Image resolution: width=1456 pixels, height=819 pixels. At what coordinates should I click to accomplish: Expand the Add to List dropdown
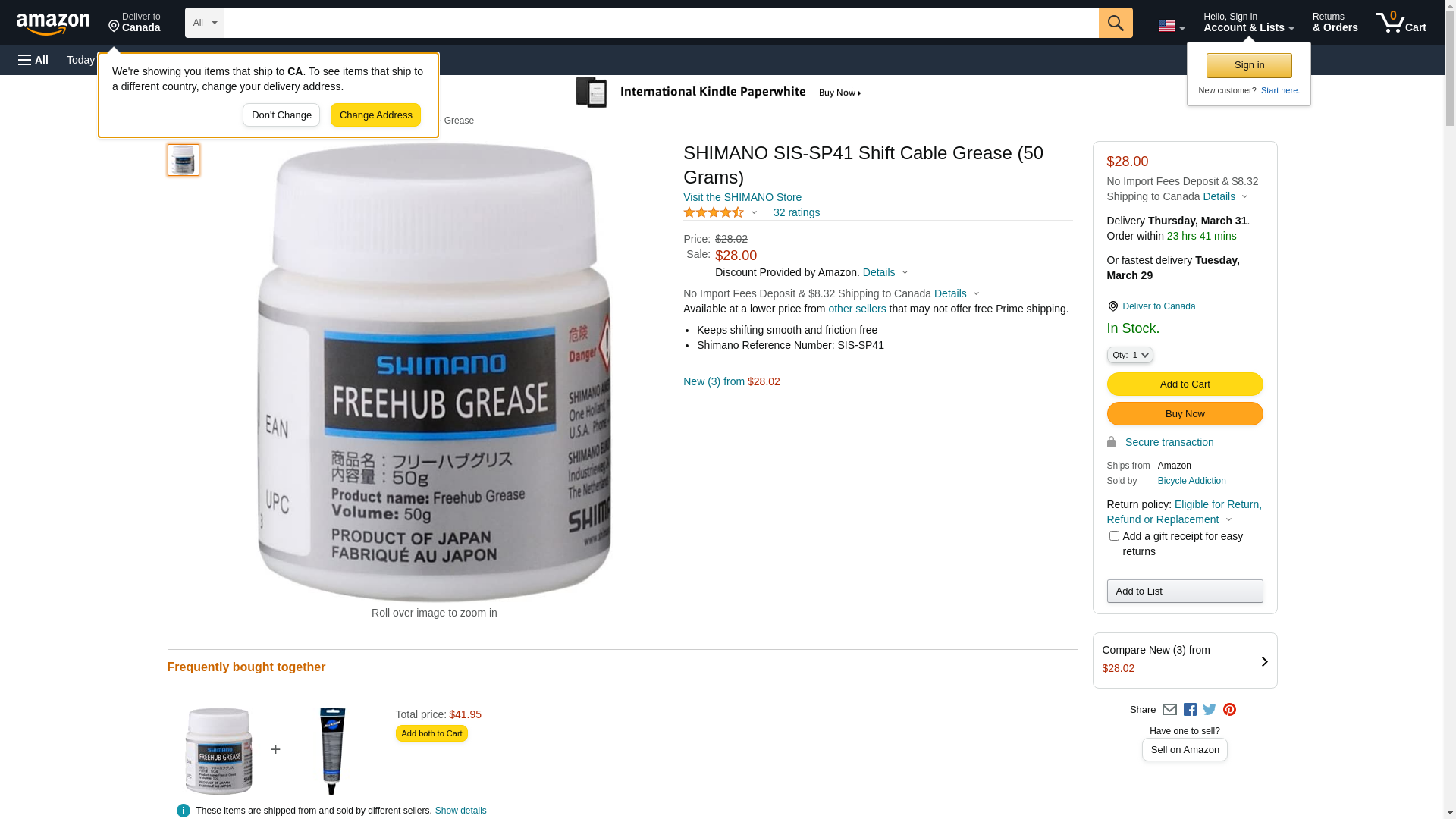(x=1185, y=591)
